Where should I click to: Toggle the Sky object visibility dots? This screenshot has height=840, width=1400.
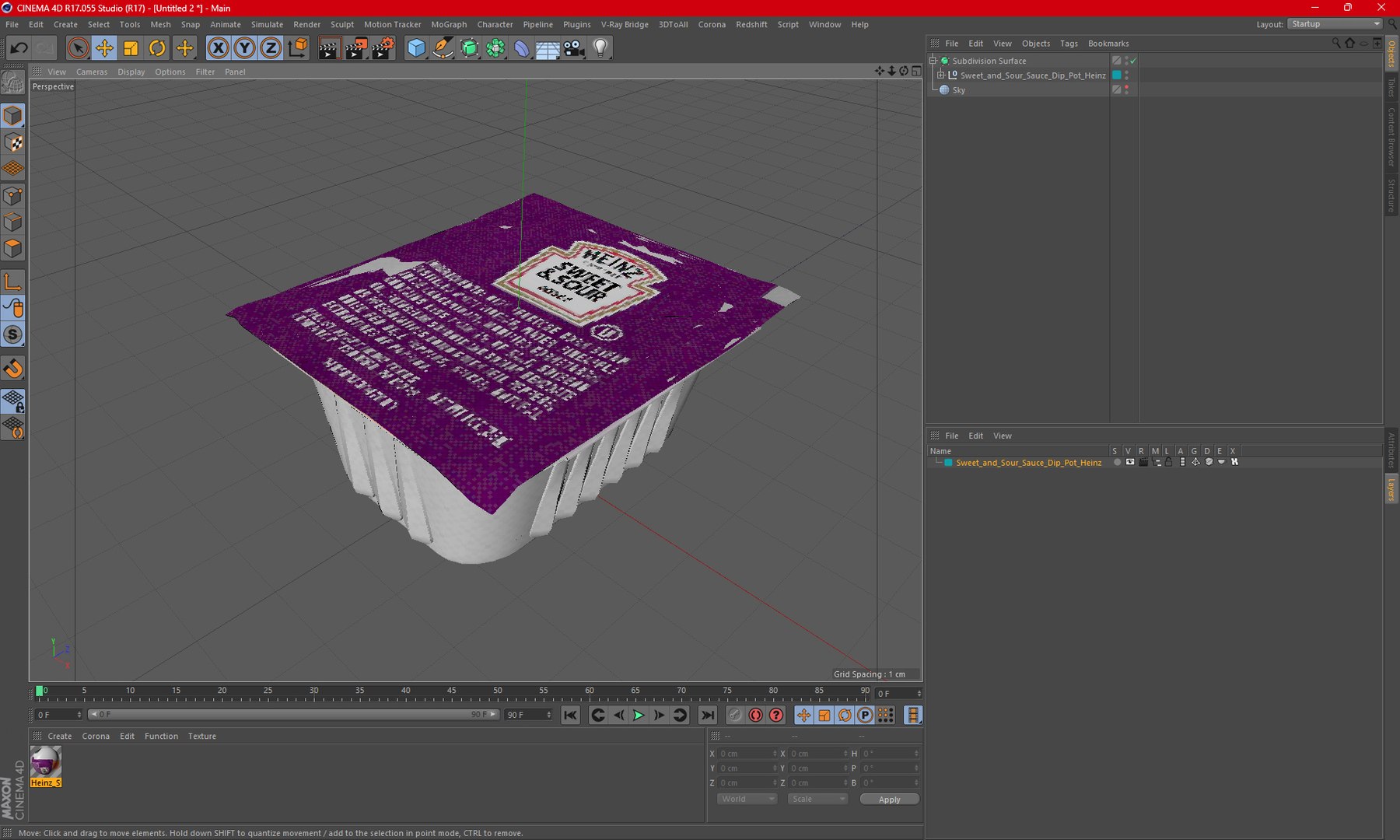point(1126,90)
